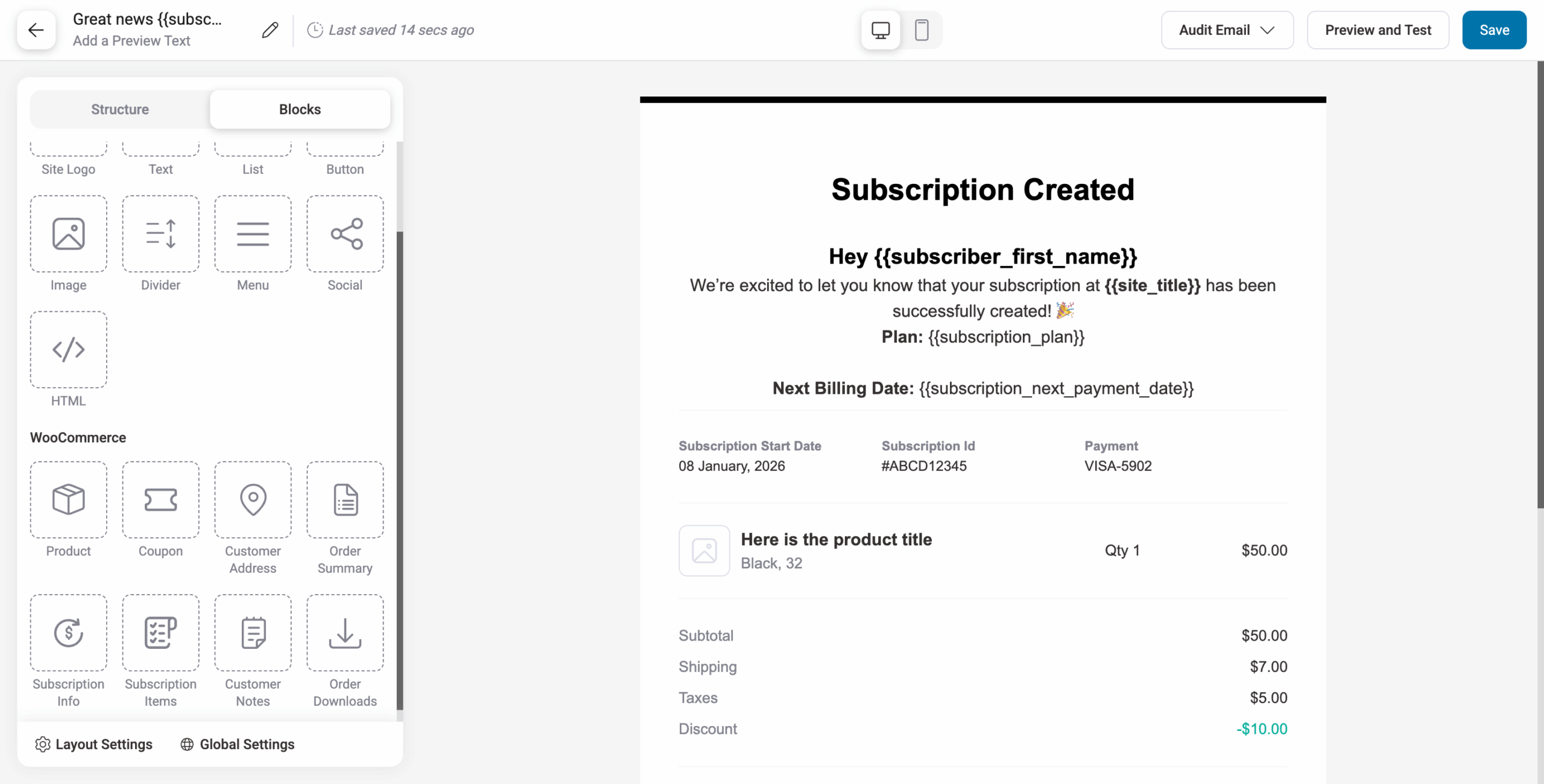Switch to the Structure tab
The width and height of the screenshot is (1544, 784).
119,109
